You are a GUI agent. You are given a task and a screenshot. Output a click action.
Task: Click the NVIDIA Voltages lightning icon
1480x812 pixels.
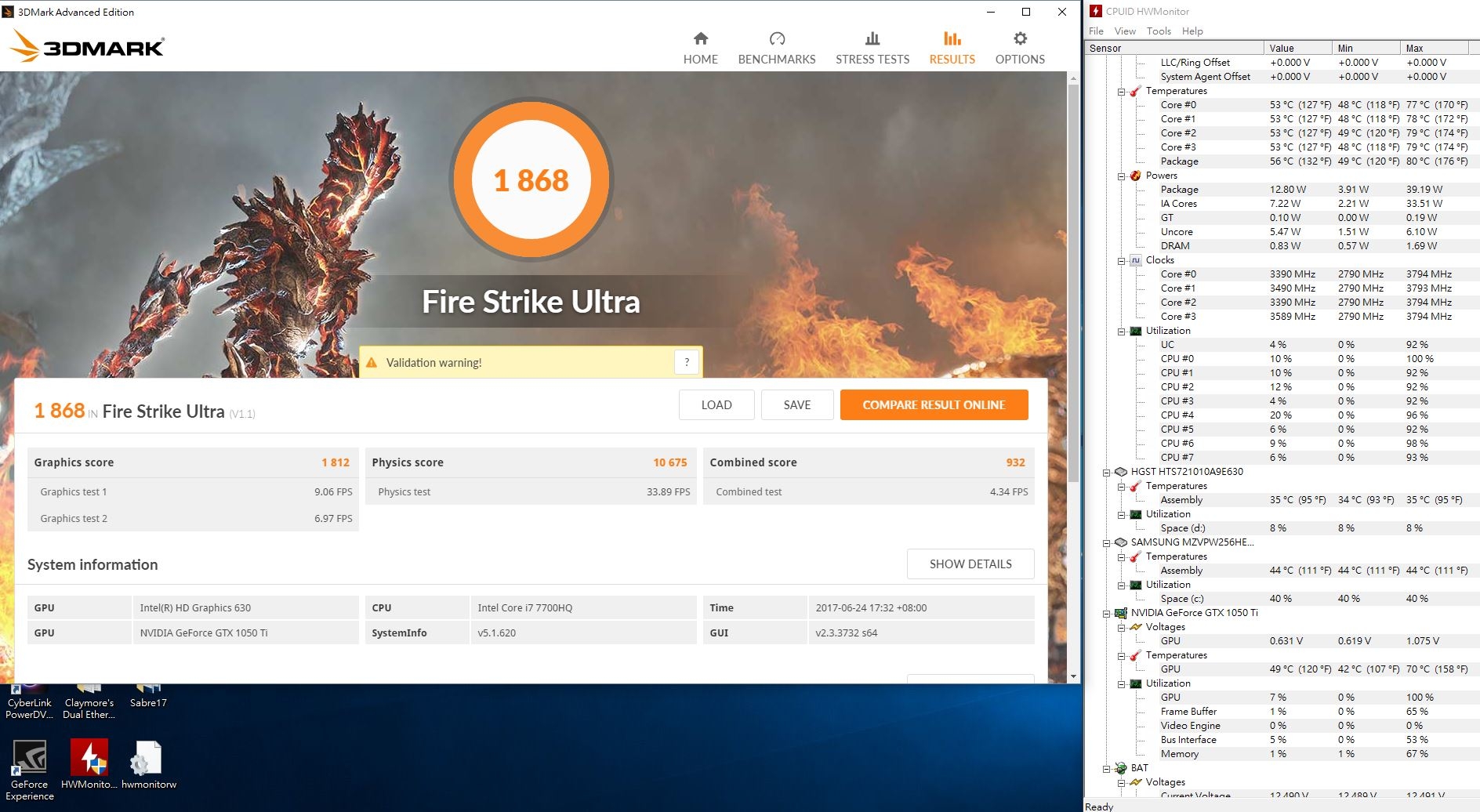pos(1135,627)
